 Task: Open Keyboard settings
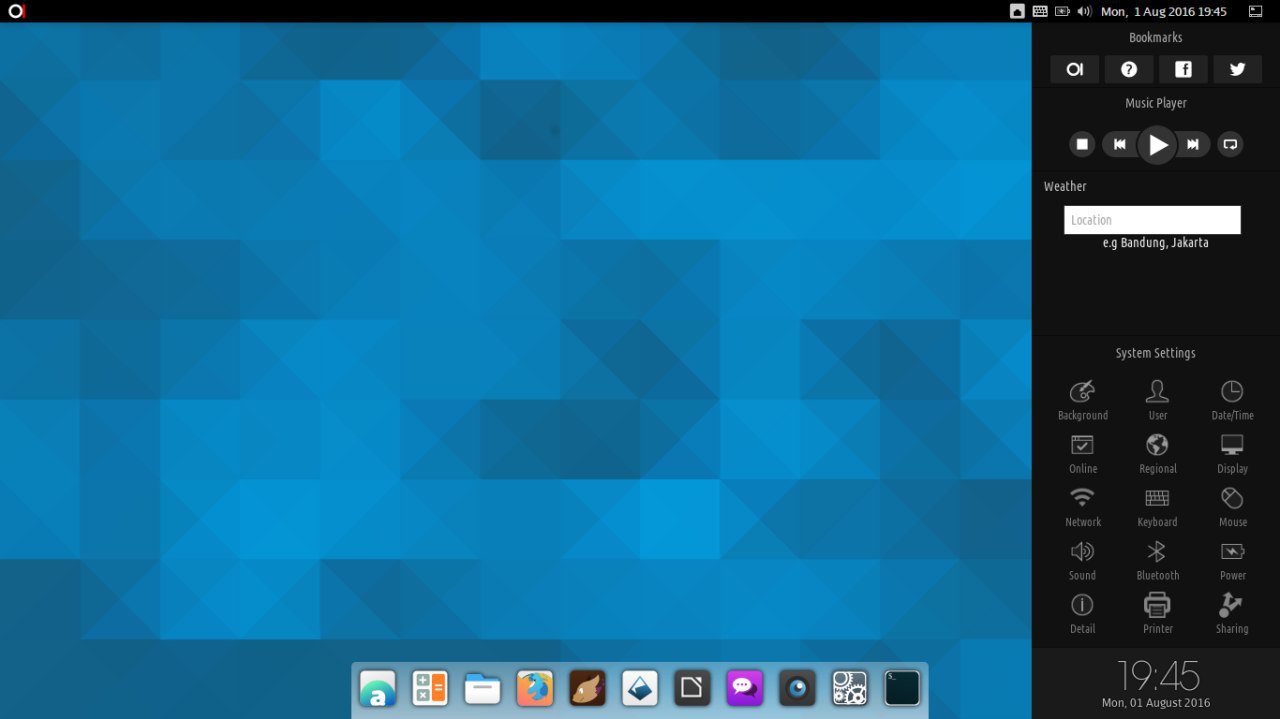[x=1157, y=507]
